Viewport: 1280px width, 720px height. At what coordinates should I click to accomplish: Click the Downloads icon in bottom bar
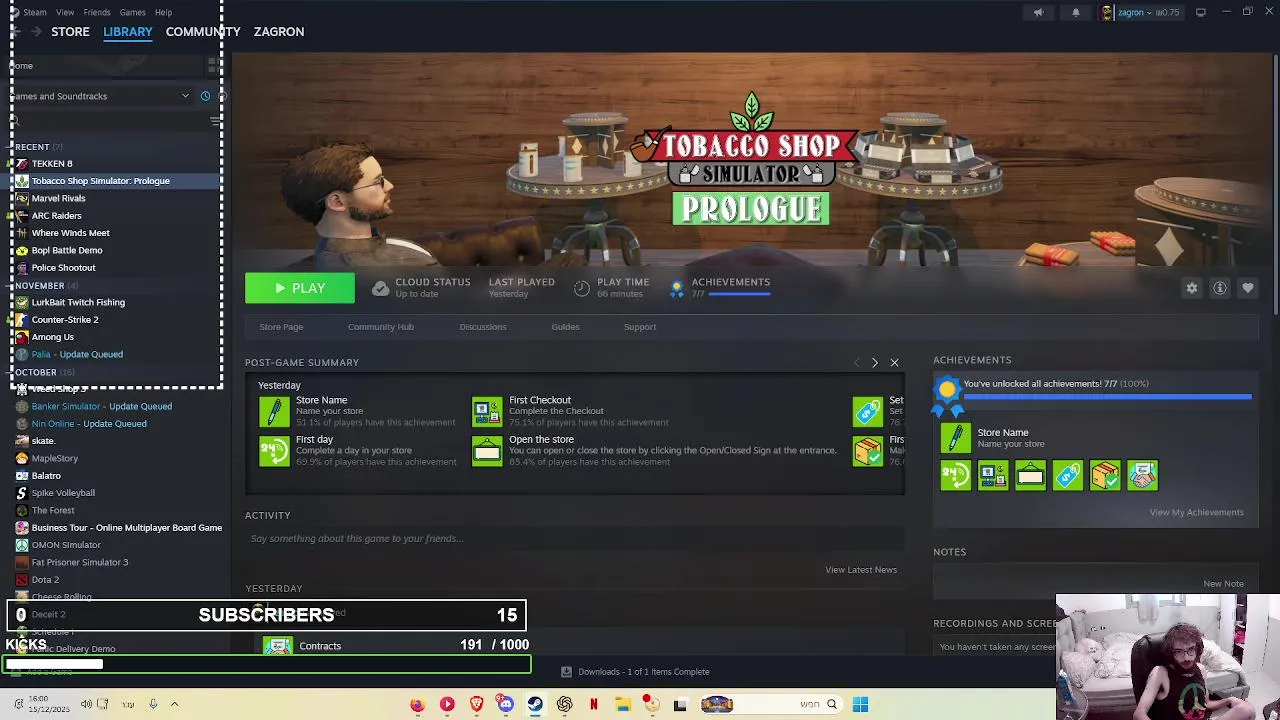(566, 672)
